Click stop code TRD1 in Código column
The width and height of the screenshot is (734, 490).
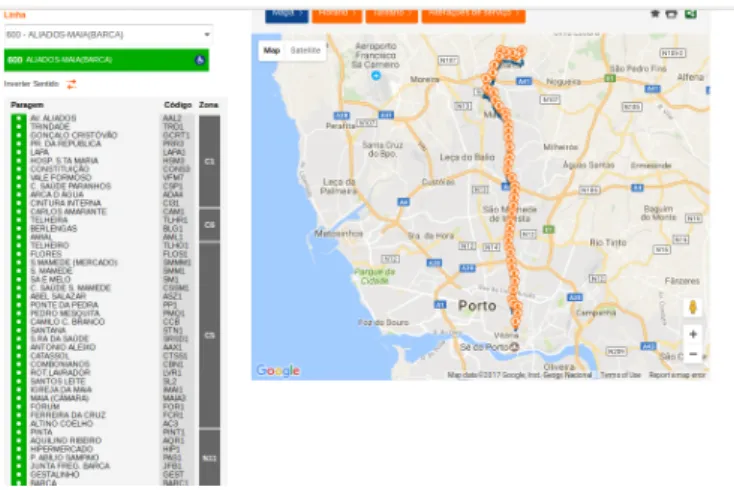coord(173,127)
